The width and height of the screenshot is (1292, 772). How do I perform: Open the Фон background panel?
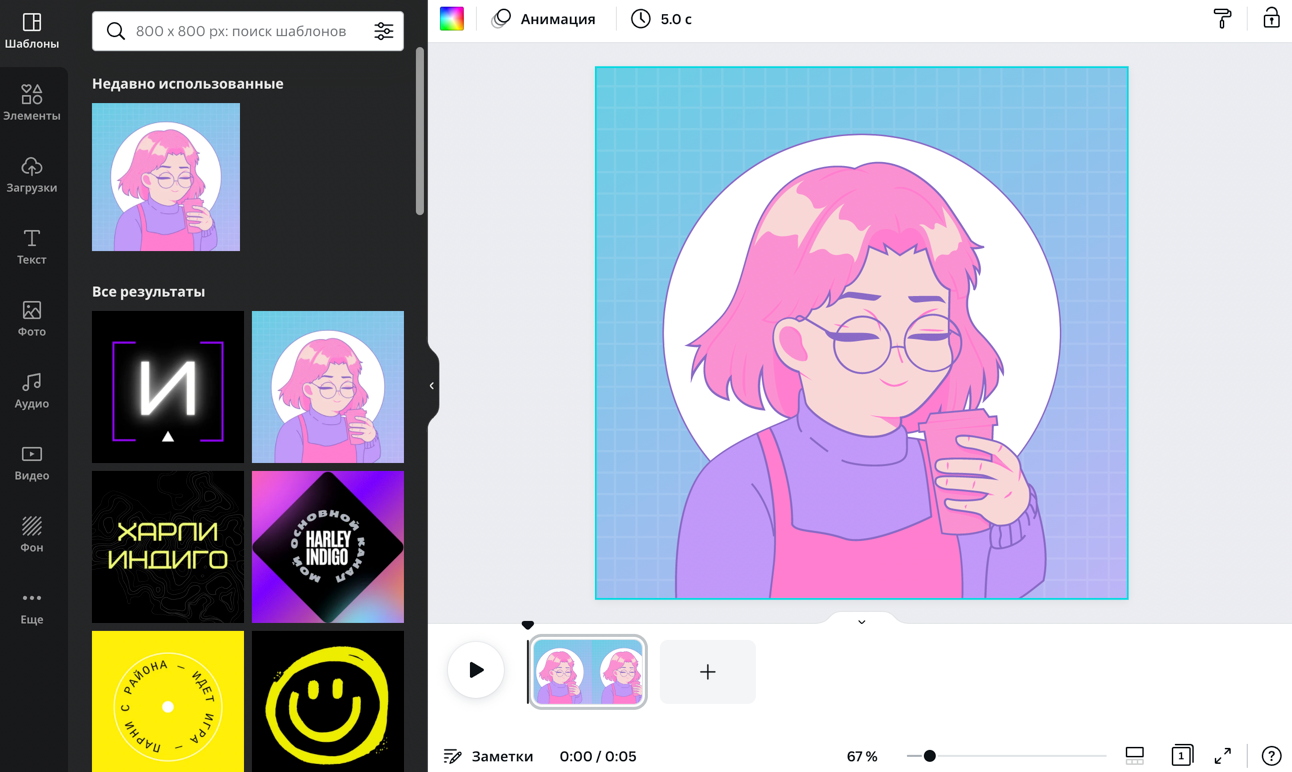pyautogui.click(x=32, y=534)
